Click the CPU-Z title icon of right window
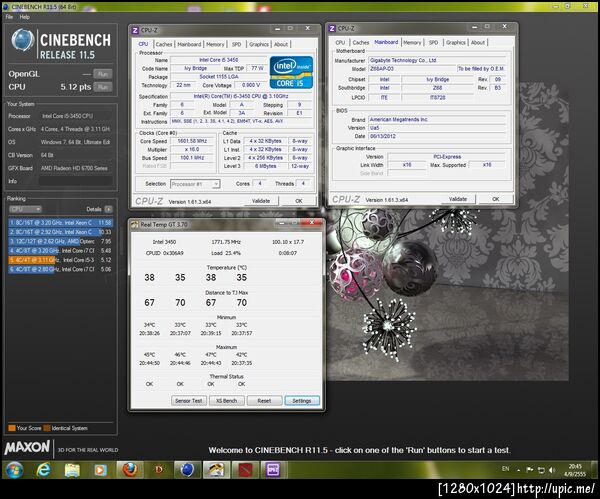Viewport: 600px width, 499px height. [332, 28]
